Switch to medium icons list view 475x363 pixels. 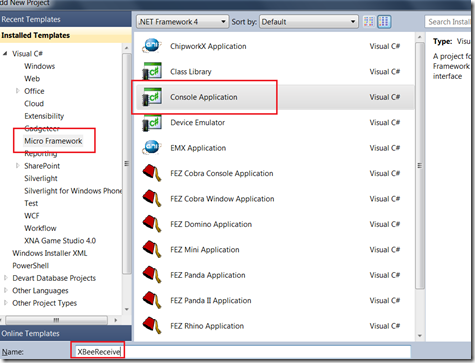384,22
